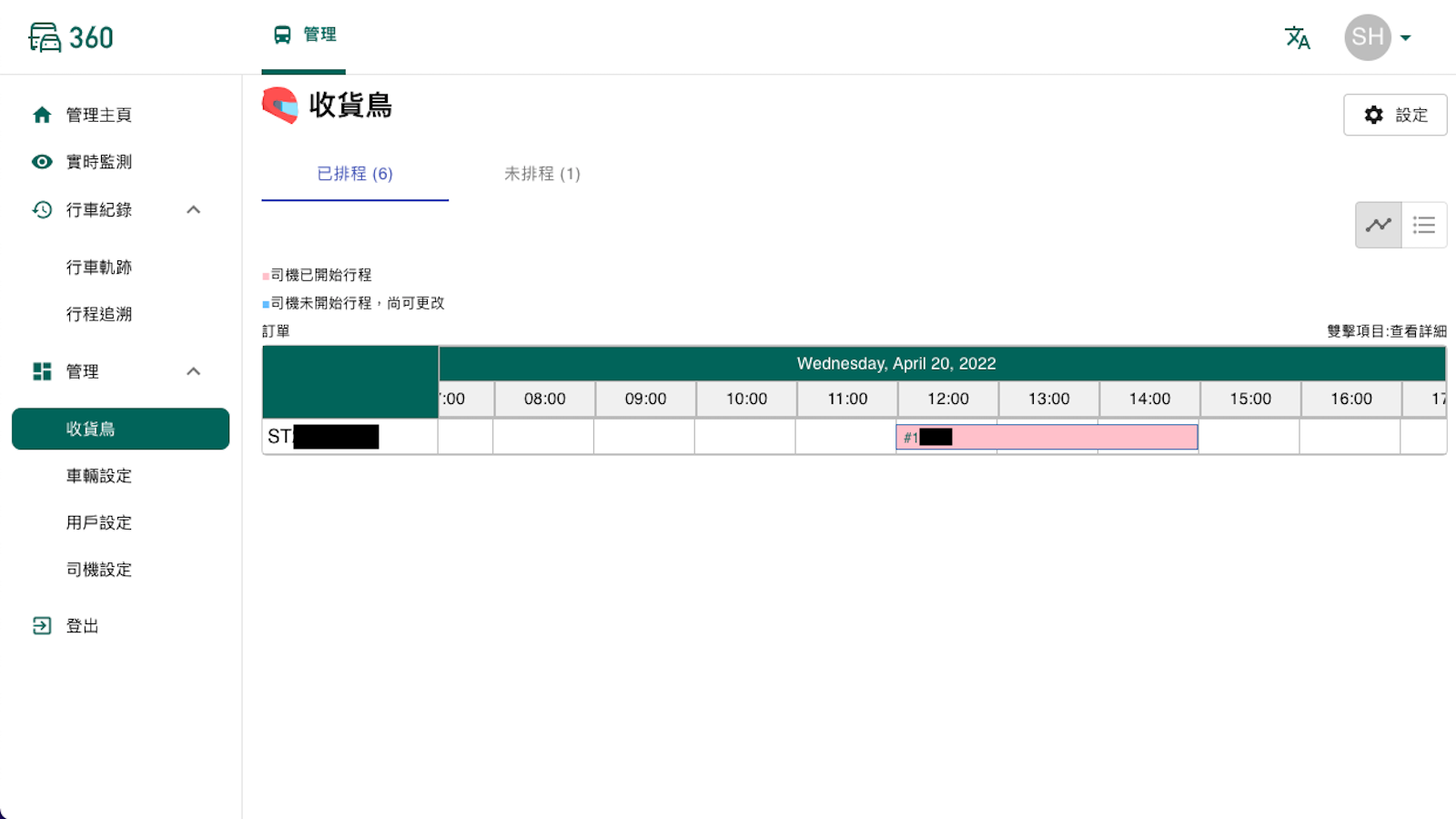This screenshot has height=819, width=1456.
Task: Click the 14:00 time column header
Action: (x=1150, y=399)
